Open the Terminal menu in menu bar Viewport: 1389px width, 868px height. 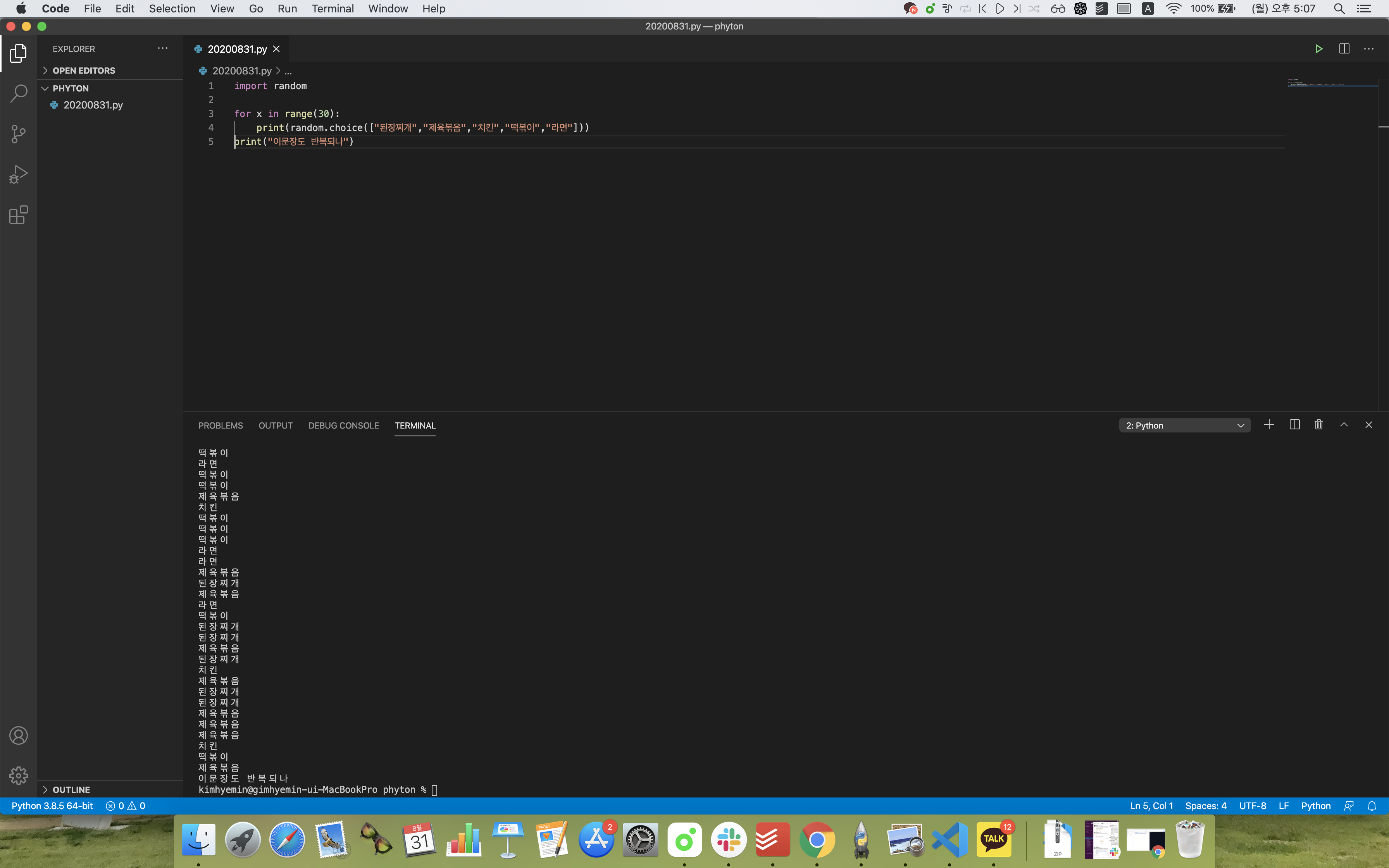[x=332, y=9]
